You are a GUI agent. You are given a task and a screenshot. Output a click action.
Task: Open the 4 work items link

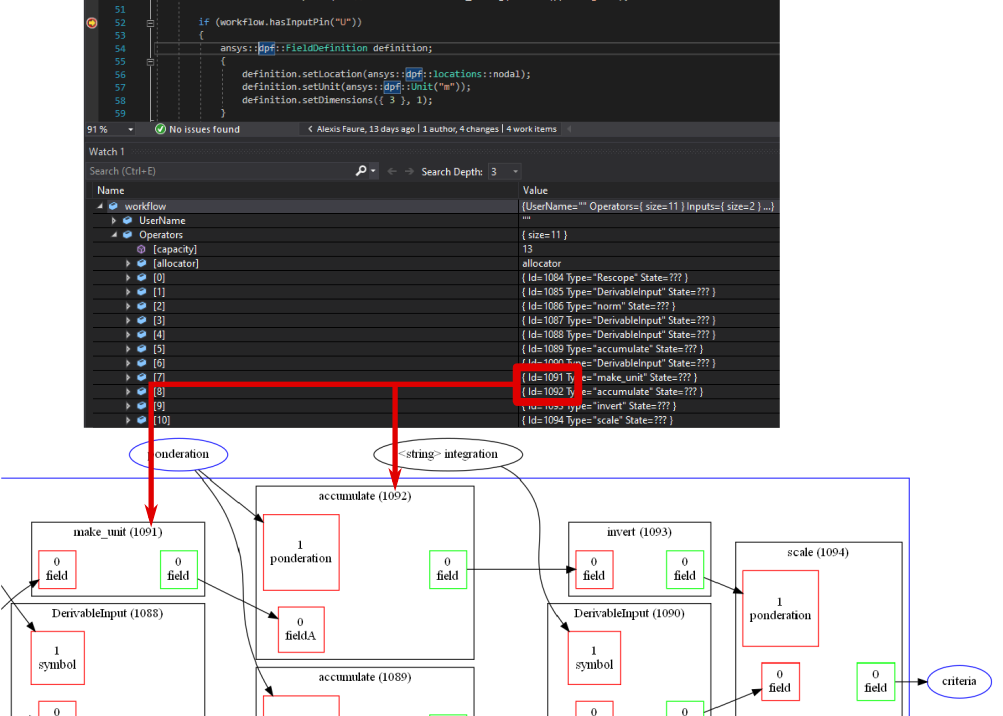point(532,129)
